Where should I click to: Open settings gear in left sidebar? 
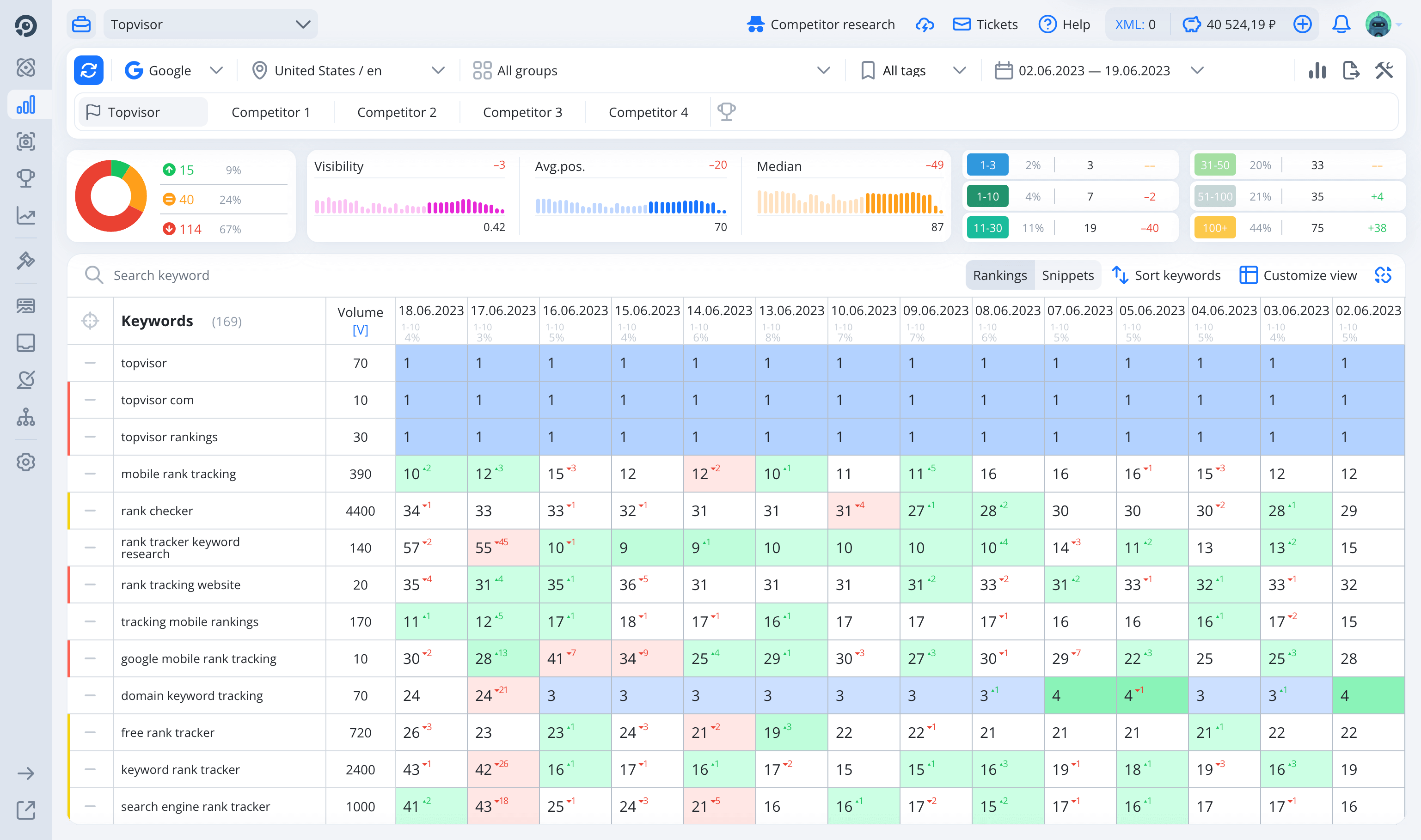click(25, 463)
